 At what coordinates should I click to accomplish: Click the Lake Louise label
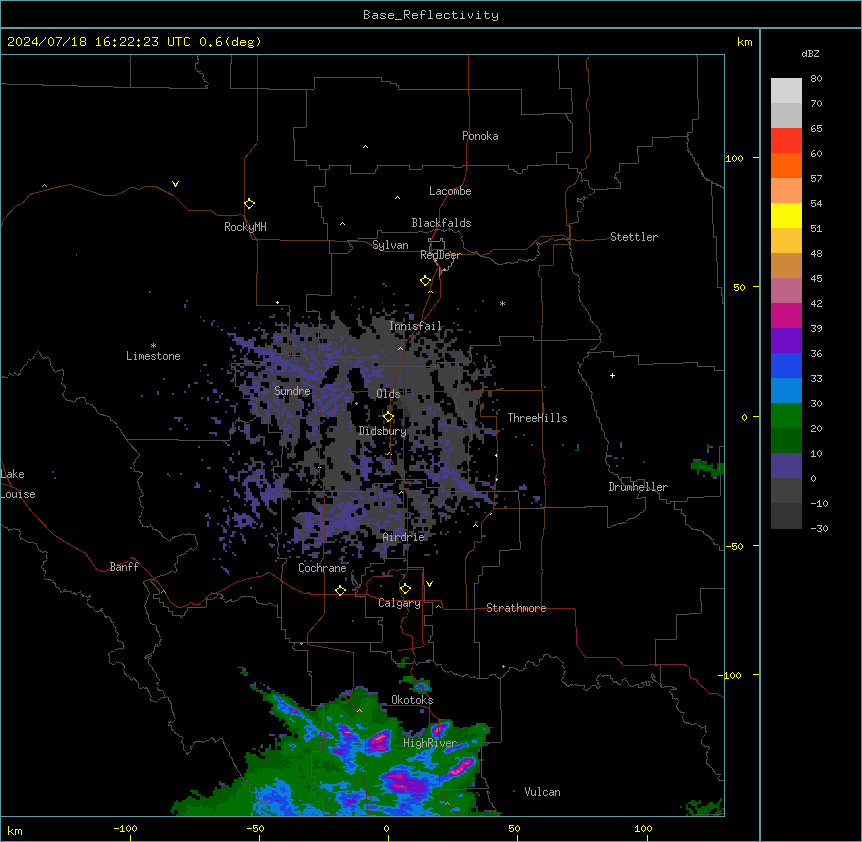pyautogui.click(x=18, y=484)
